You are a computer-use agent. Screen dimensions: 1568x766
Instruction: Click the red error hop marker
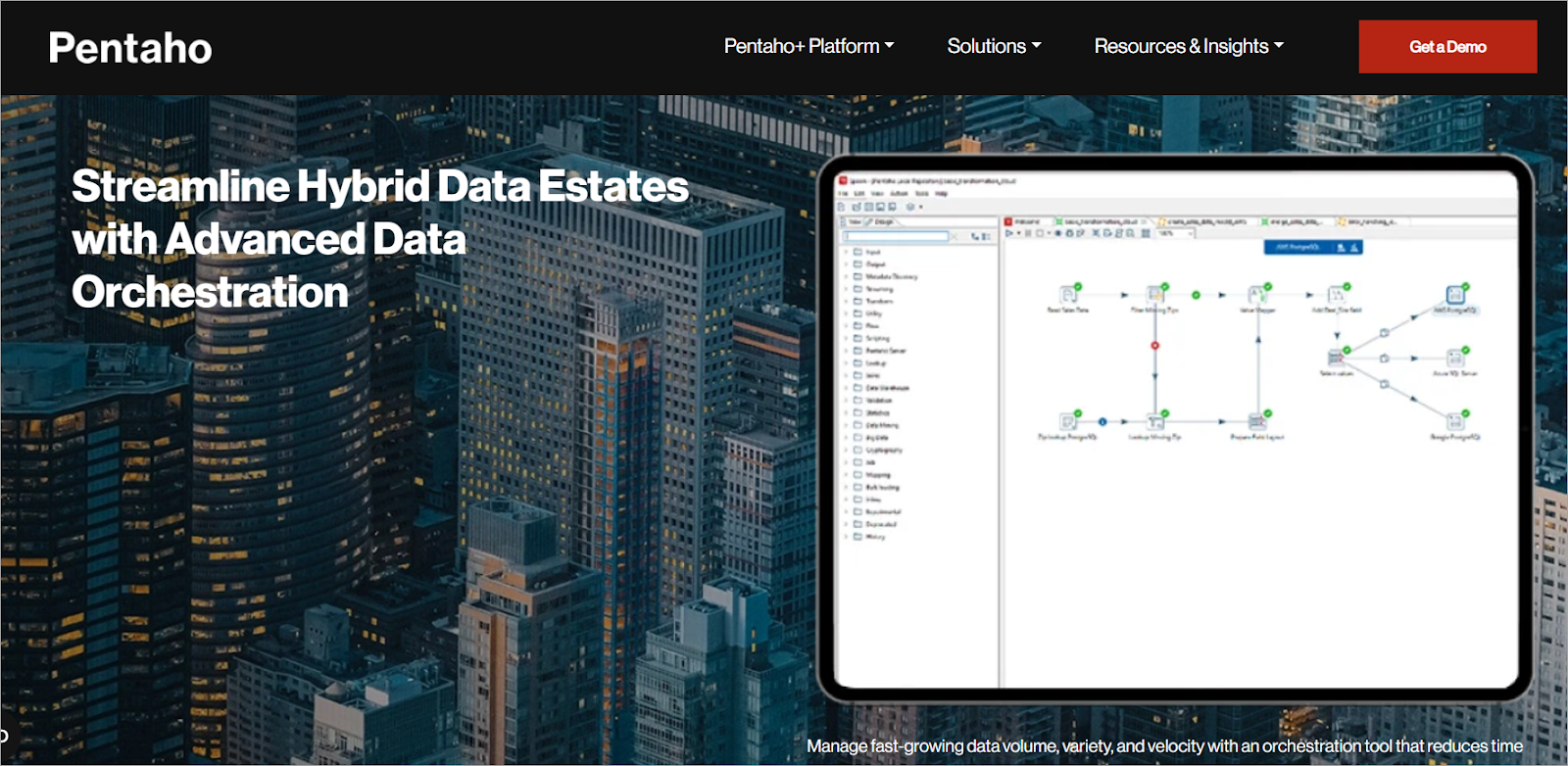pos(1155,345)
